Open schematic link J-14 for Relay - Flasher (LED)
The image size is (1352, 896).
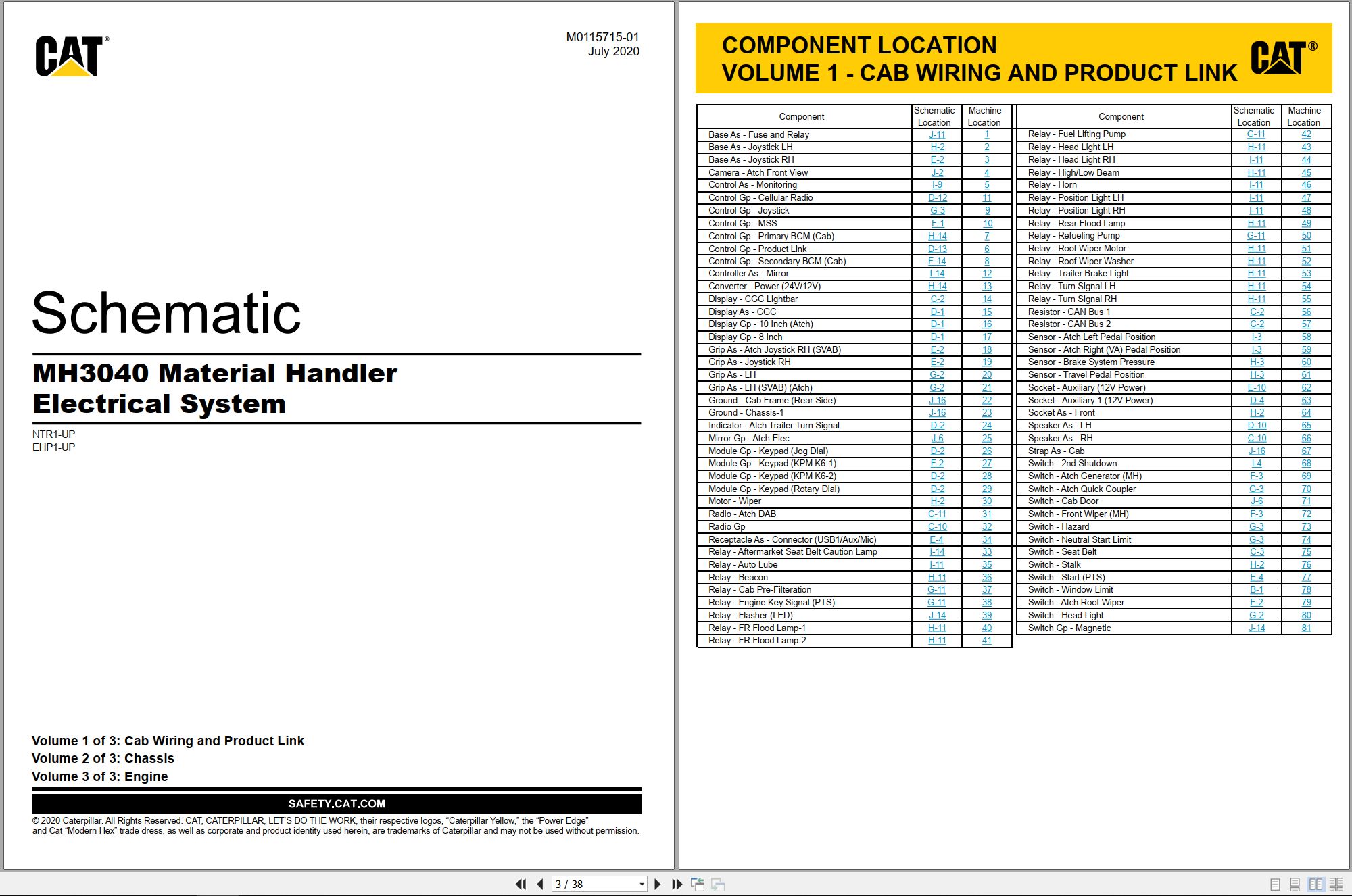937,615
